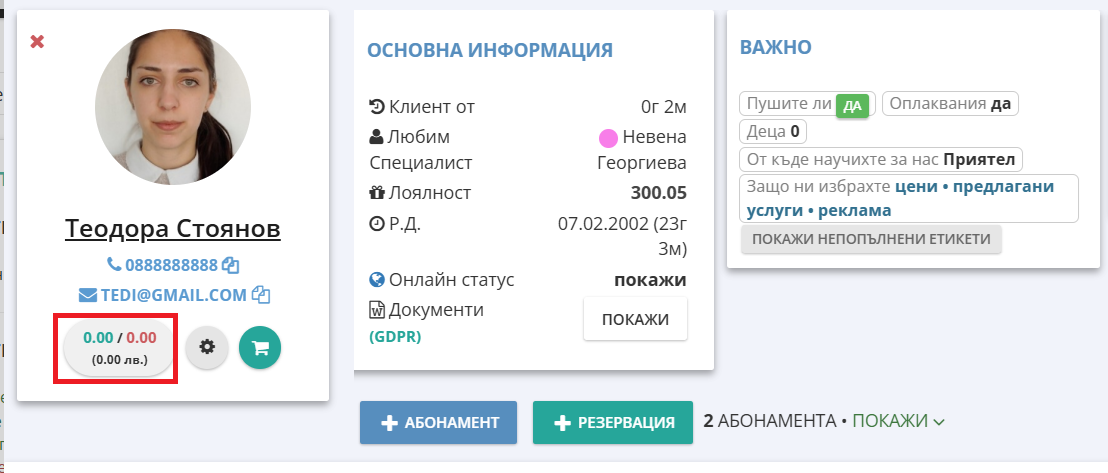Open the green shopping cart button
The image size is (1108, 473).
(x=260, y=348)
